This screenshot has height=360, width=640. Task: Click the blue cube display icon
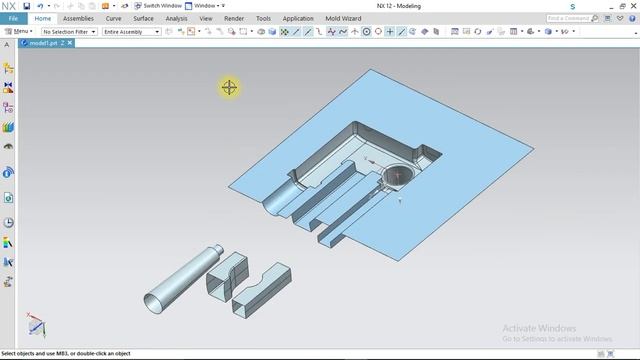tap(272, 31)
